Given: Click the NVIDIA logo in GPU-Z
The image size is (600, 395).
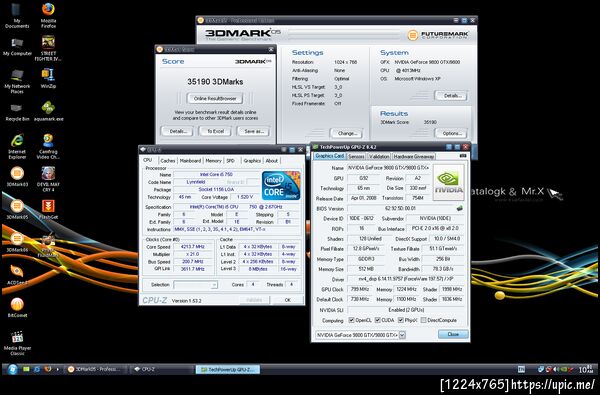Looking at the screenshot, I should point(448,183).
